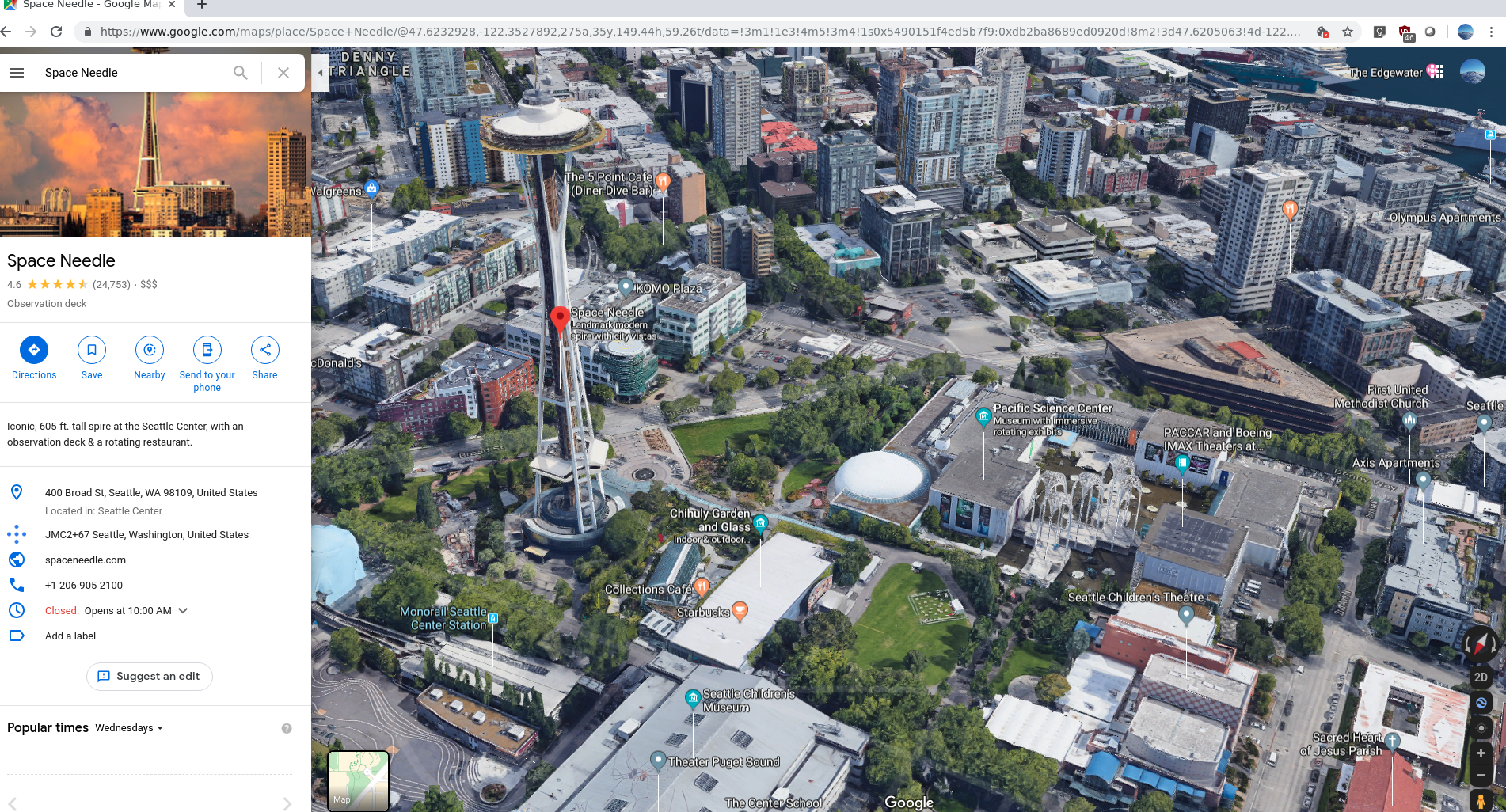The image size is (1506, 812).
Task: Select the Seattle Children's Theatre marker
Action: (x=1186, y=614)
